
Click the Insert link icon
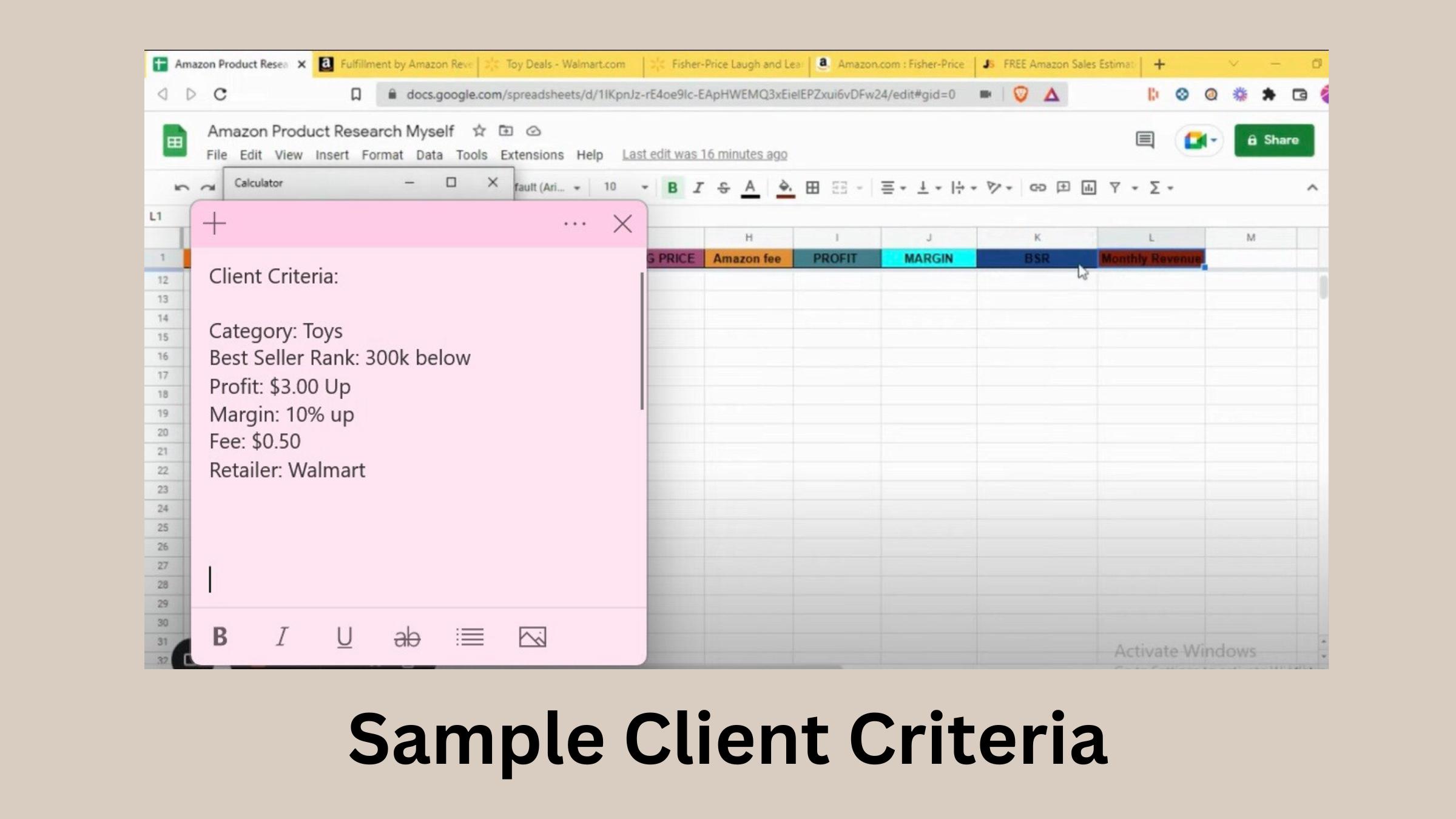point(1037,187)
